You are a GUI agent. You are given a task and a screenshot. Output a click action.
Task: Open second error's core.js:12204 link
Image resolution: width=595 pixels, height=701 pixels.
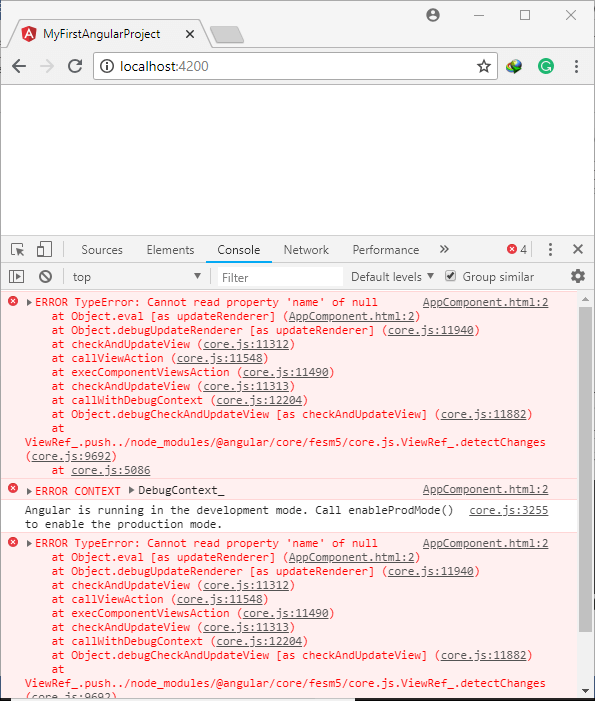coord(259,641)
